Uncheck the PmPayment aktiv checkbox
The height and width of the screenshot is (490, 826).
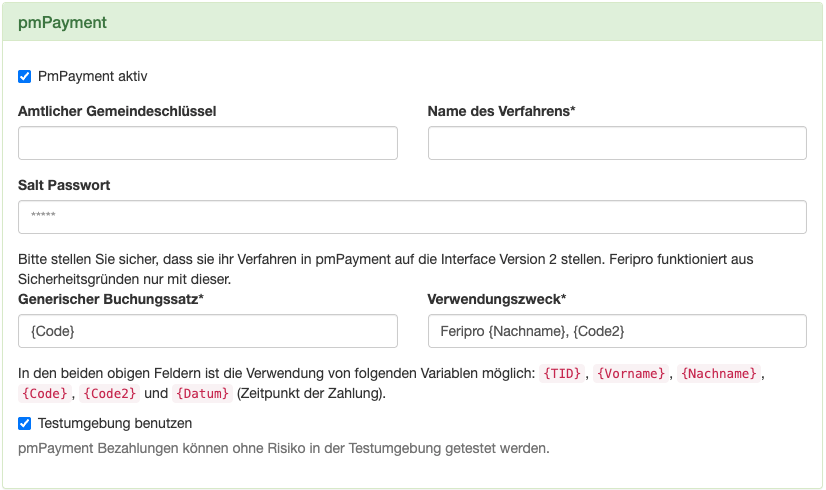click(x=25, y=76)
